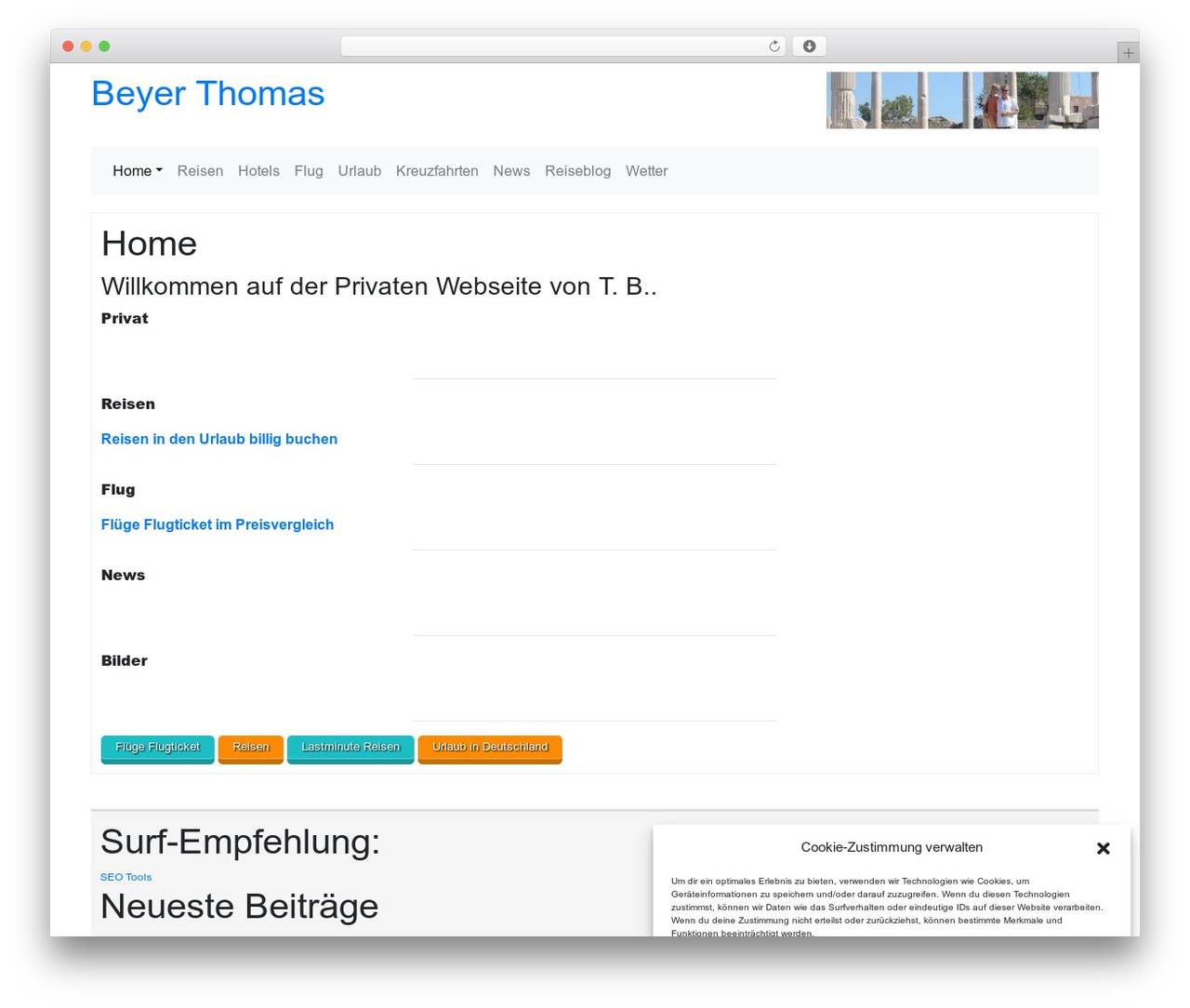The image size is (1190, 1008).
Task: Click the Surf-Empfehlung heading
Action: pyautogui.click(x=240, y=842)
